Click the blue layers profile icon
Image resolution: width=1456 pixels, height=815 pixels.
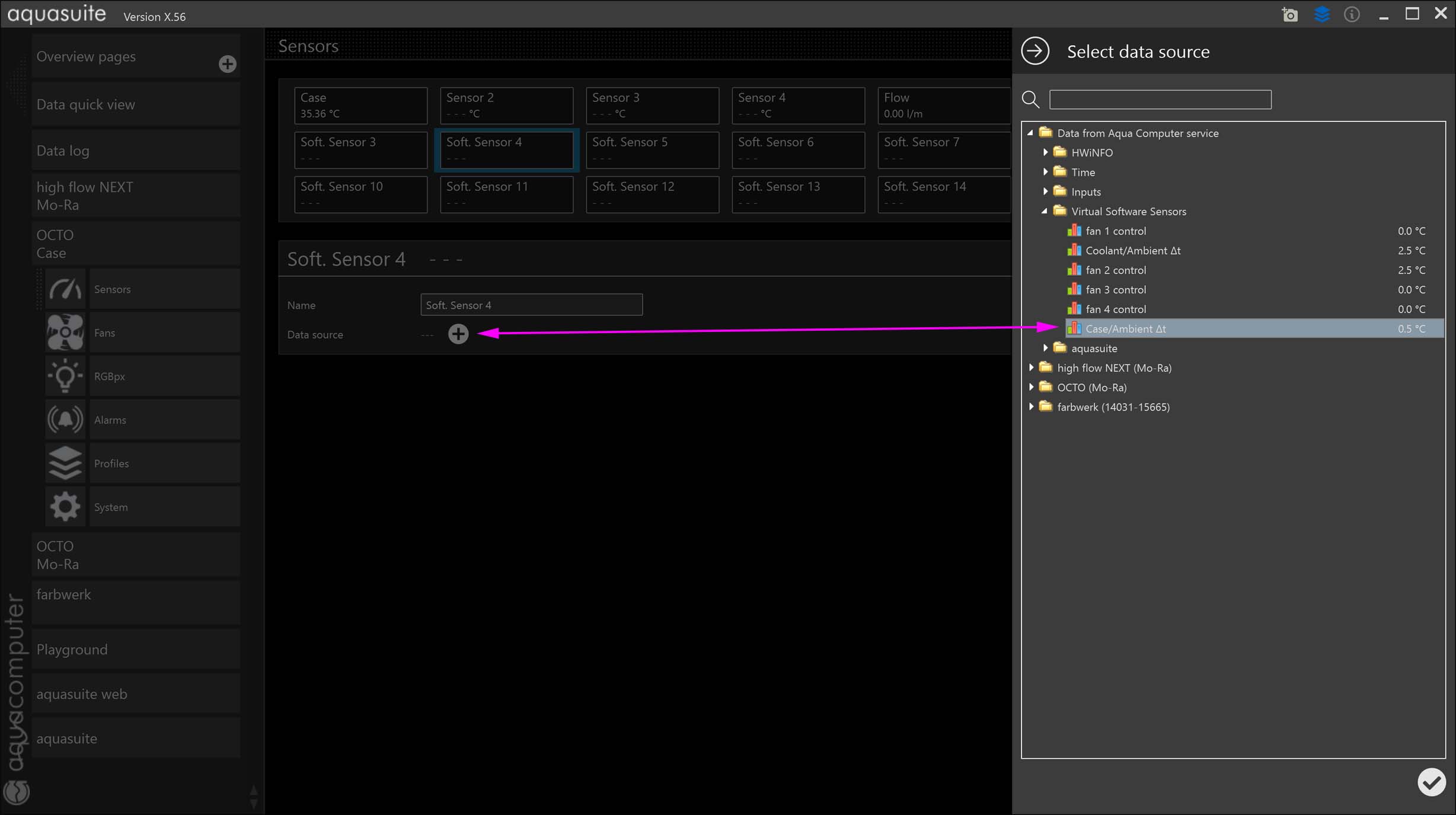click(x=1321, y=14)
